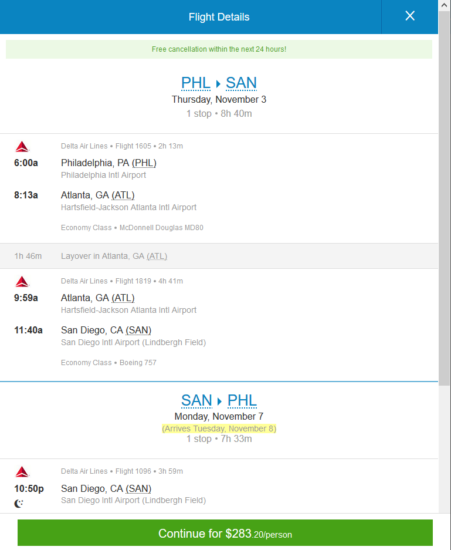The height and width of the screenshot is (550, 451).
Task: Click the (PHL) code beside Philadelphia, PA
Action: pos(144,163)
